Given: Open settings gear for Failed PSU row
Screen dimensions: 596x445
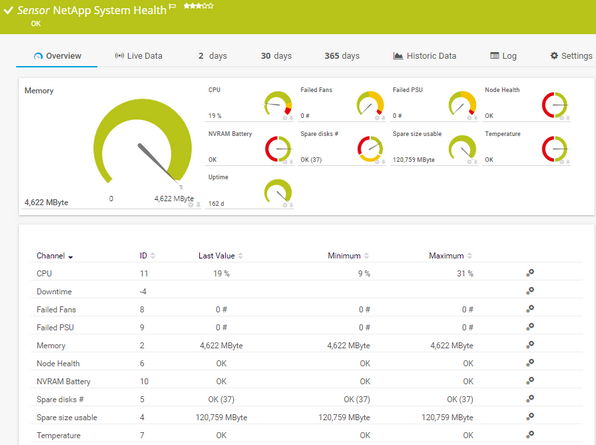Looking at the screenshot, I should pyautogui.click(x=530, y=326).
